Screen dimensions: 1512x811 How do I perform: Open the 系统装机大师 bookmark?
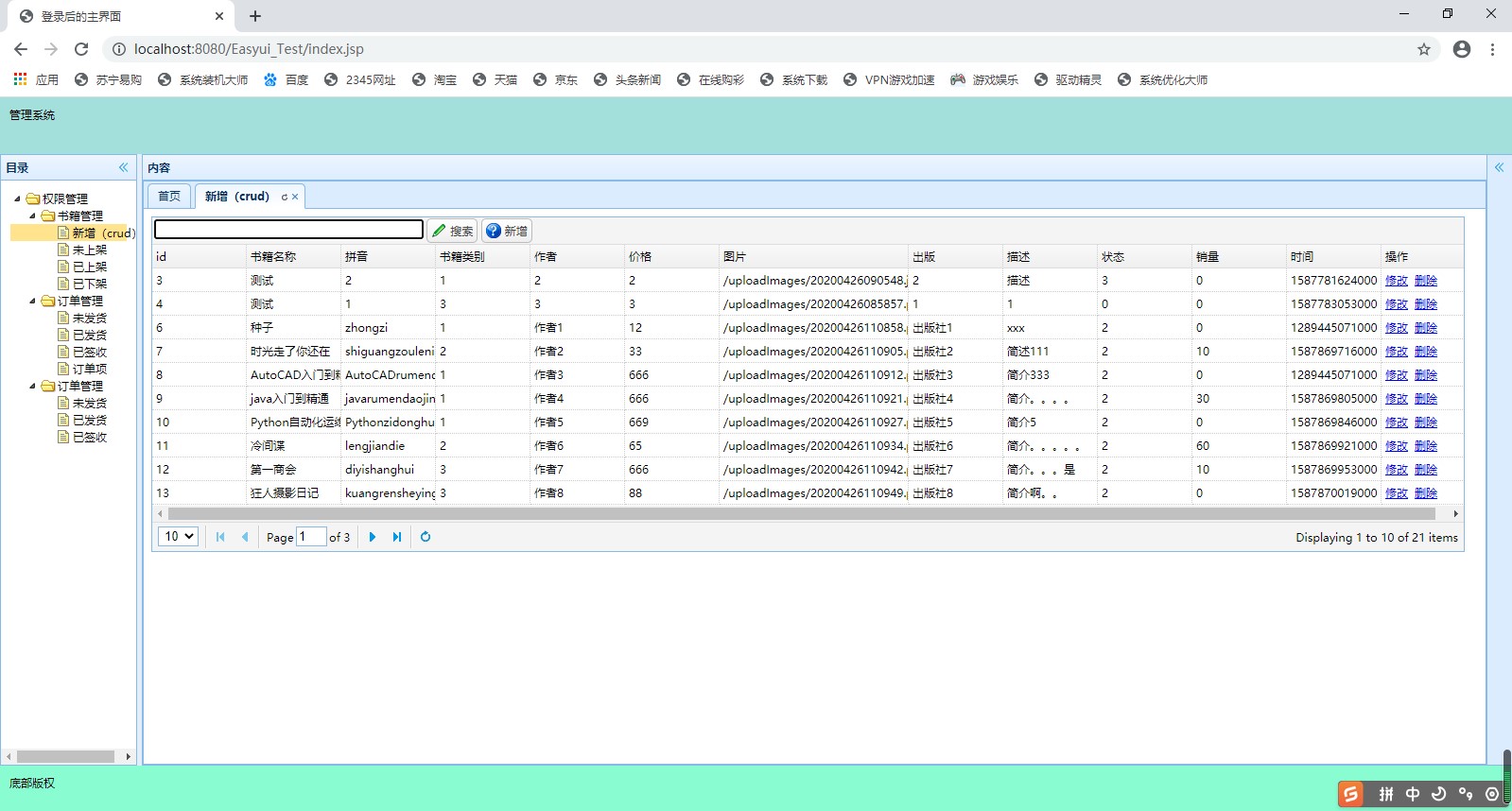202,80
